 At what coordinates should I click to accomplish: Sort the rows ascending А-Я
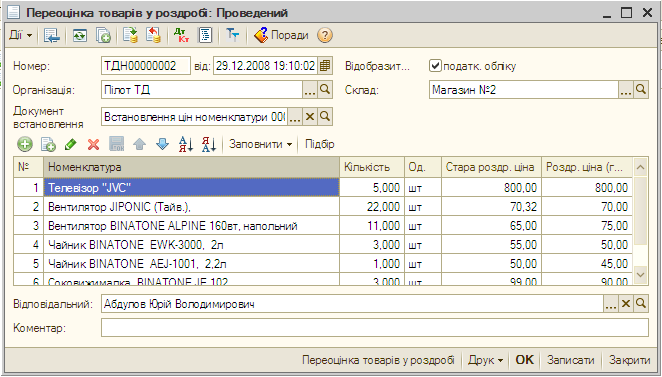click(x=186, y=144)
